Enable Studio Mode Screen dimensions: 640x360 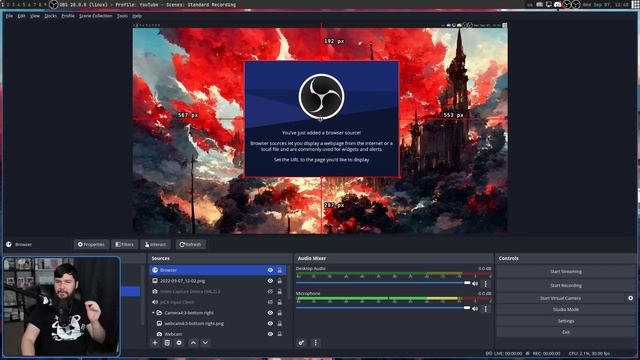pyautogui.click(x=566, y=310)
